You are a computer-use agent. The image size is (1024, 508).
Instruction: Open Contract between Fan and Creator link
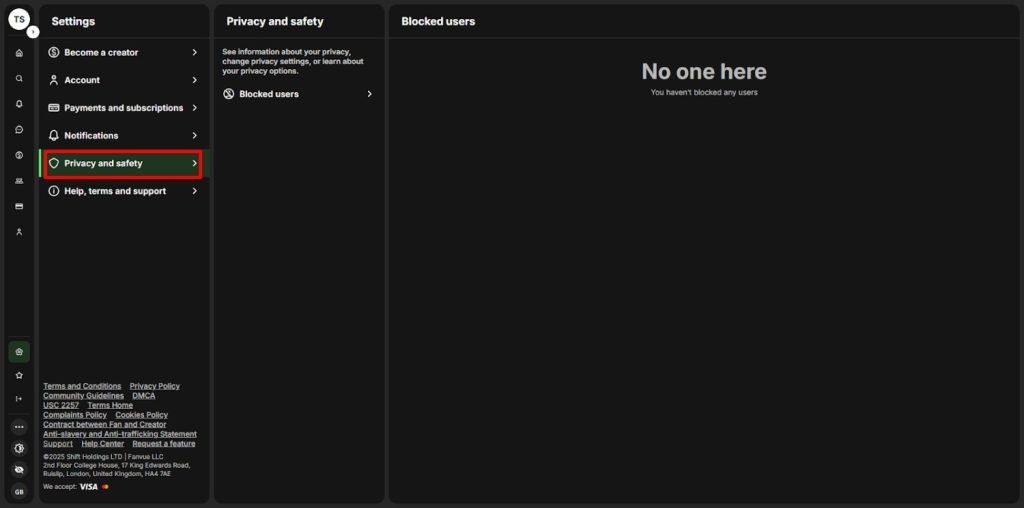104,424
